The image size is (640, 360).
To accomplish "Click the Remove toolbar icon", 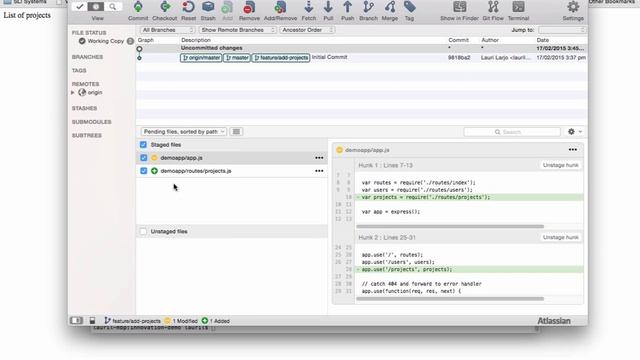I will pos(249,7).
